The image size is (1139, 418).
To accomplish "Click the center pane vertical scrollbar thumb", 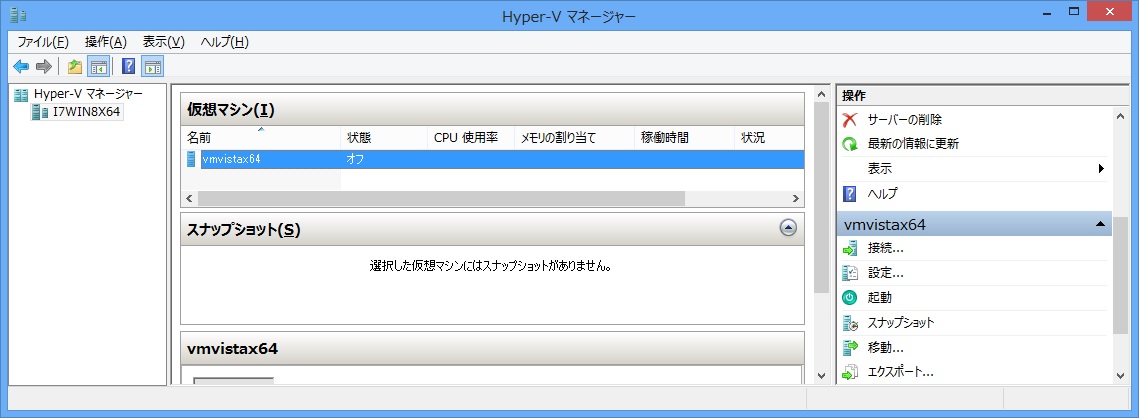I will coord(822,198).
